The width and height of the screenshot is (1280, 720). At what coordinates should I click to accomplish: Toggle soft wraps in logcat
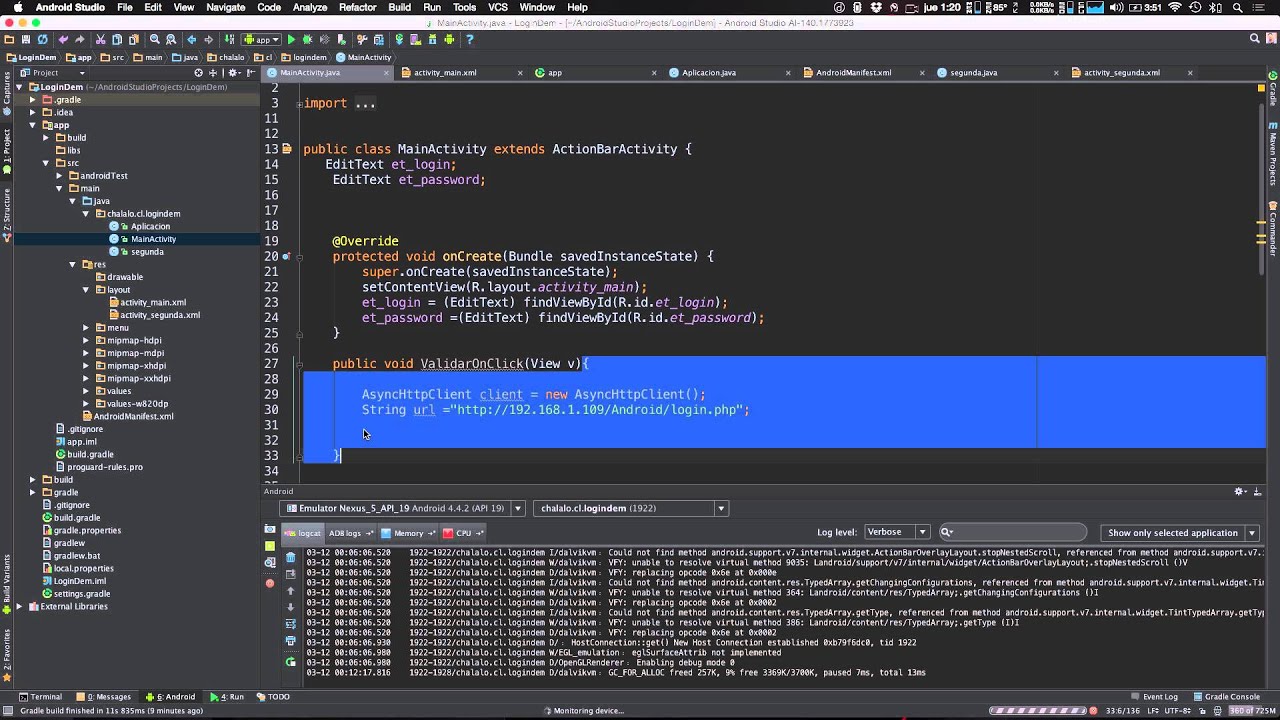[x=291, y=624]
